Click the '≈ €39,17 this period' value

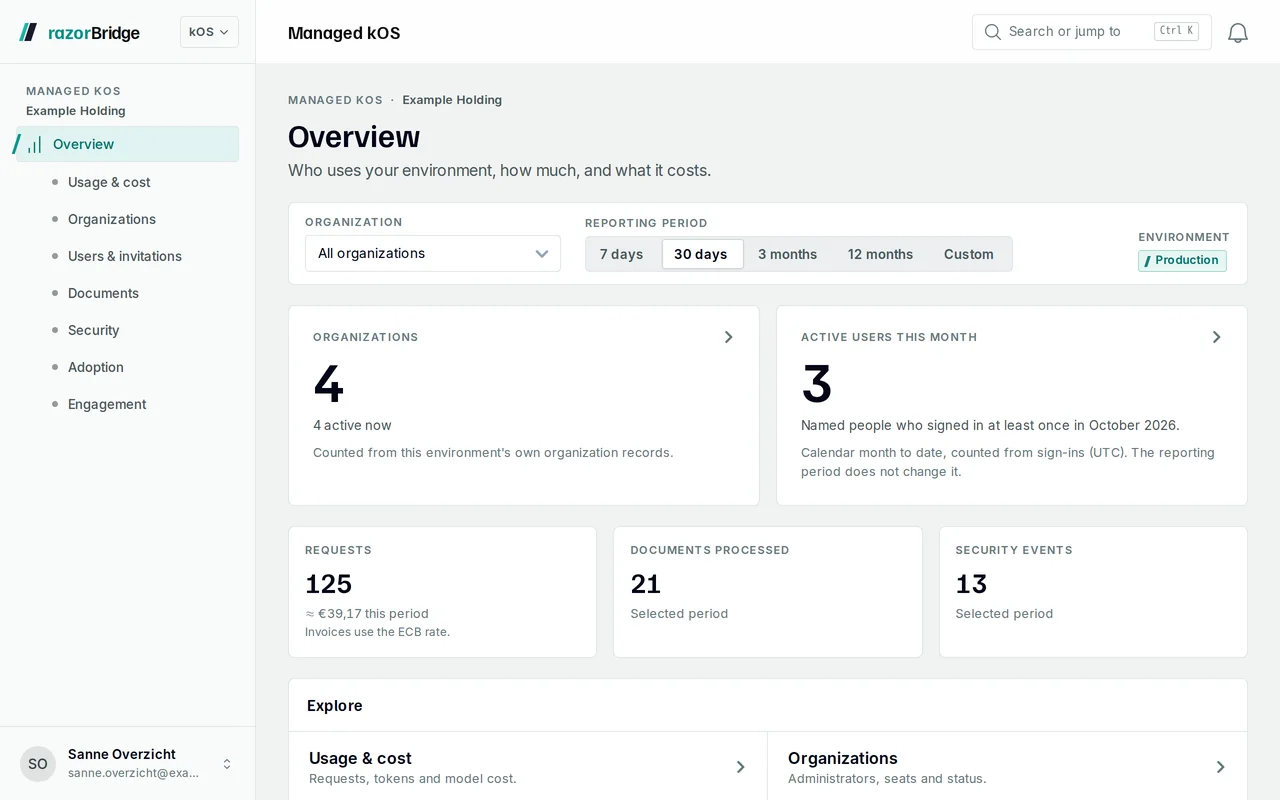point(367,613)
